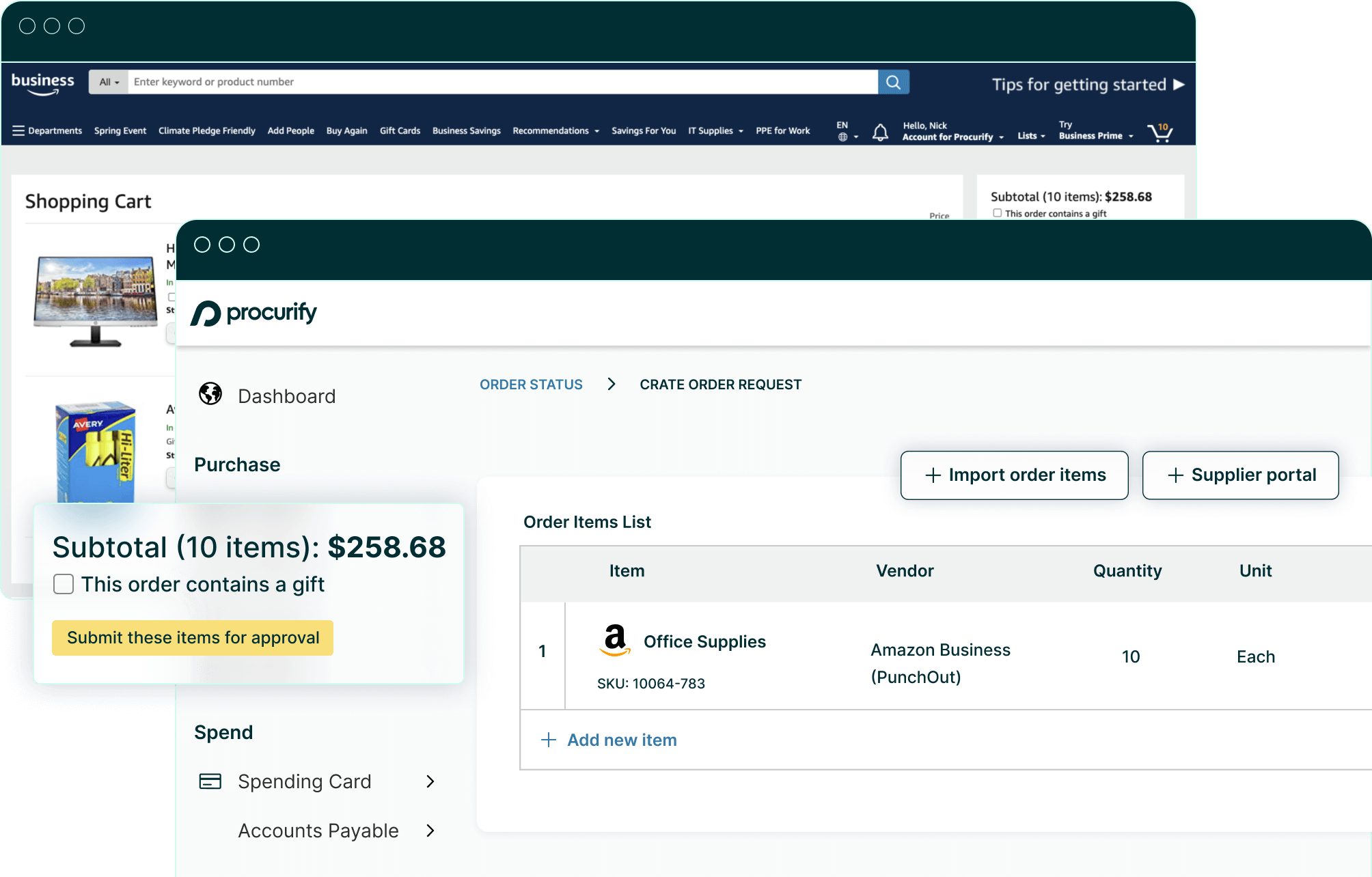Click Import order items button

pyautogui.click(x=1014, y=475)
